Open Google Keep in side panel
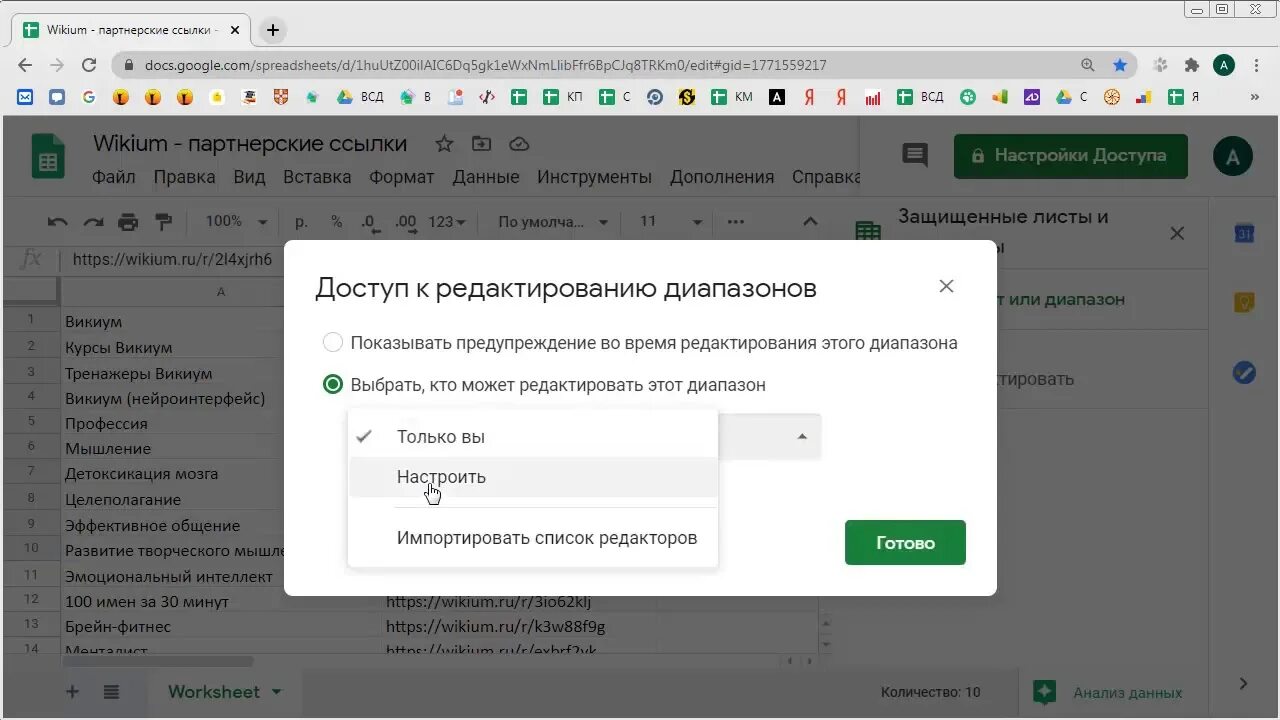The width and height of the screenshot is (1280, 720). [x=1244, y=303]
